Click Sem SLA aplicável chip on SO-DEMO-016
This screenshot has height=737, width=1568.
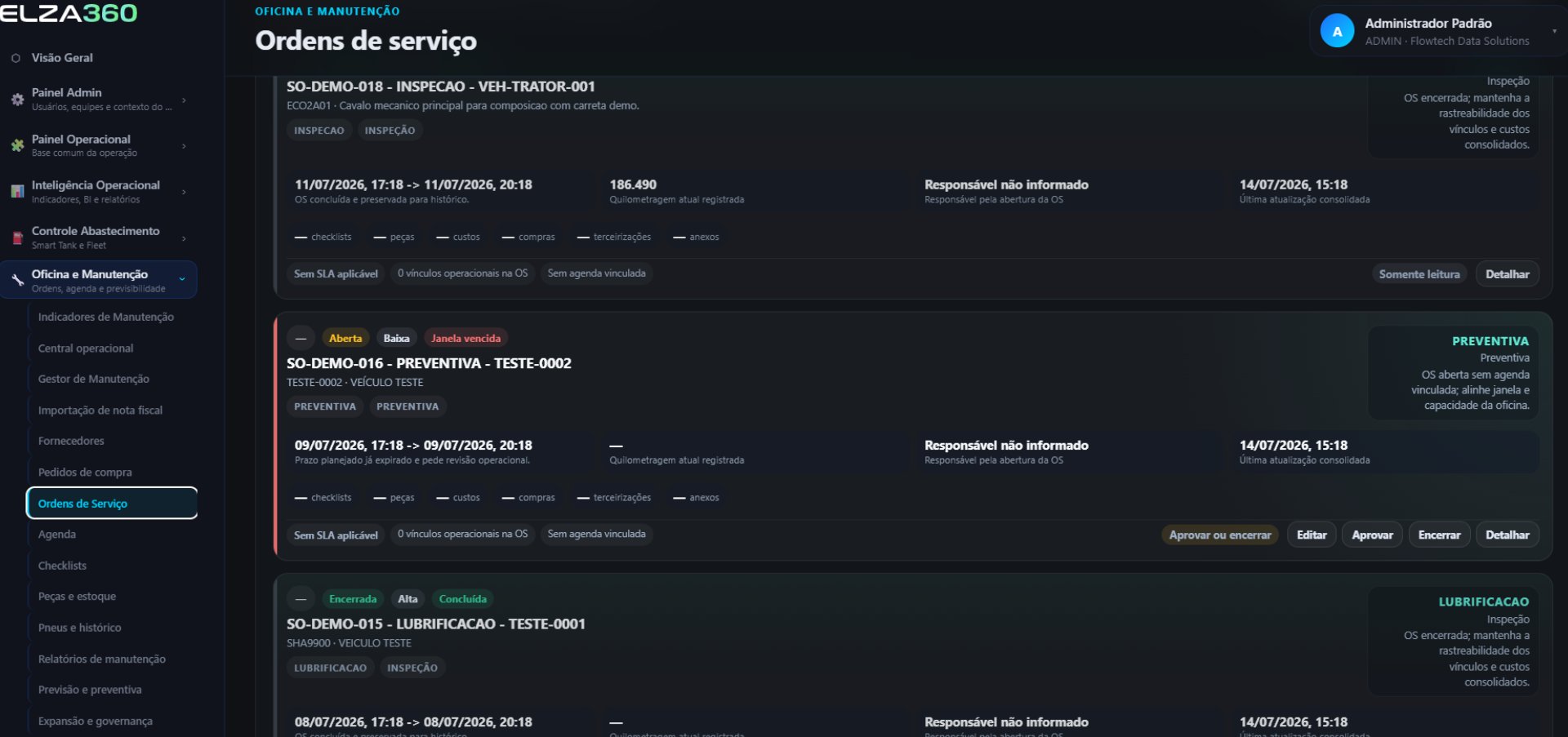336,535
